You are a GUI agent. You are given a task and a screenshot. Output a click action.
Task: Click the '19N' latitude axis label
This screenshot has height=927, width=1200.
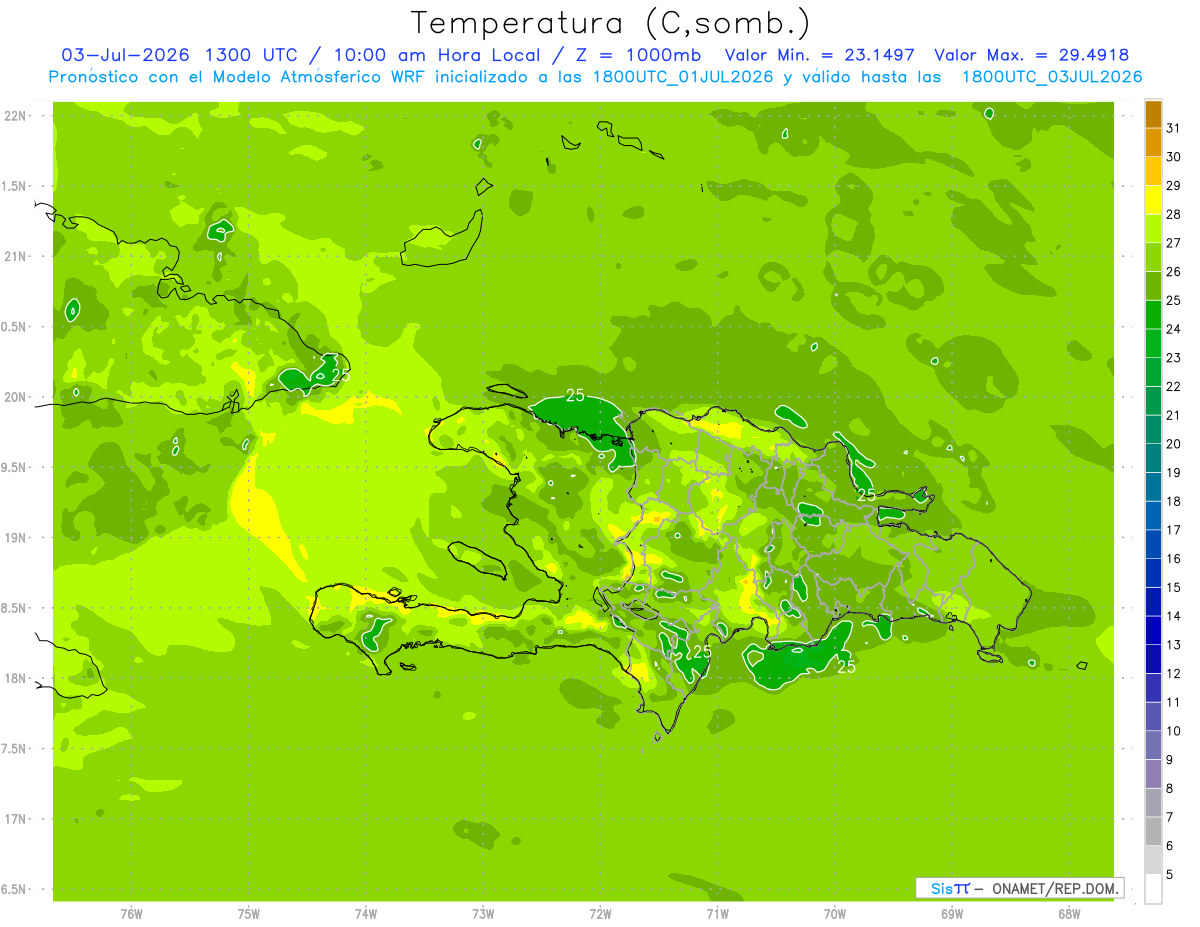[x=17, y=537]
